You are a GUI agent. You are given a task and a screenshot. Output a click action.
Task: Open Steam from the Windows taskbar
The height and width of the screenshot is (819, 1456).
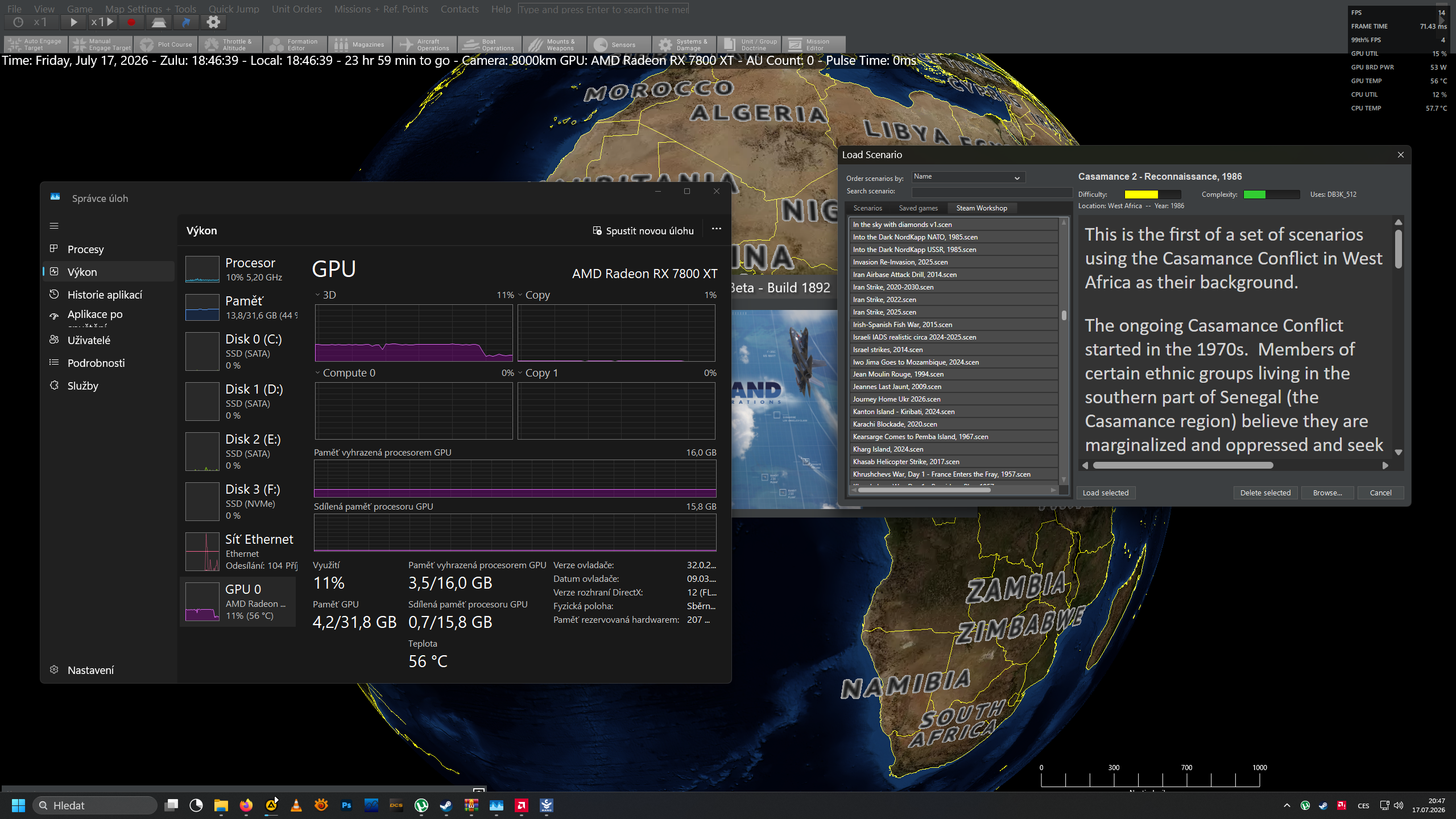[x=446, y=805]
